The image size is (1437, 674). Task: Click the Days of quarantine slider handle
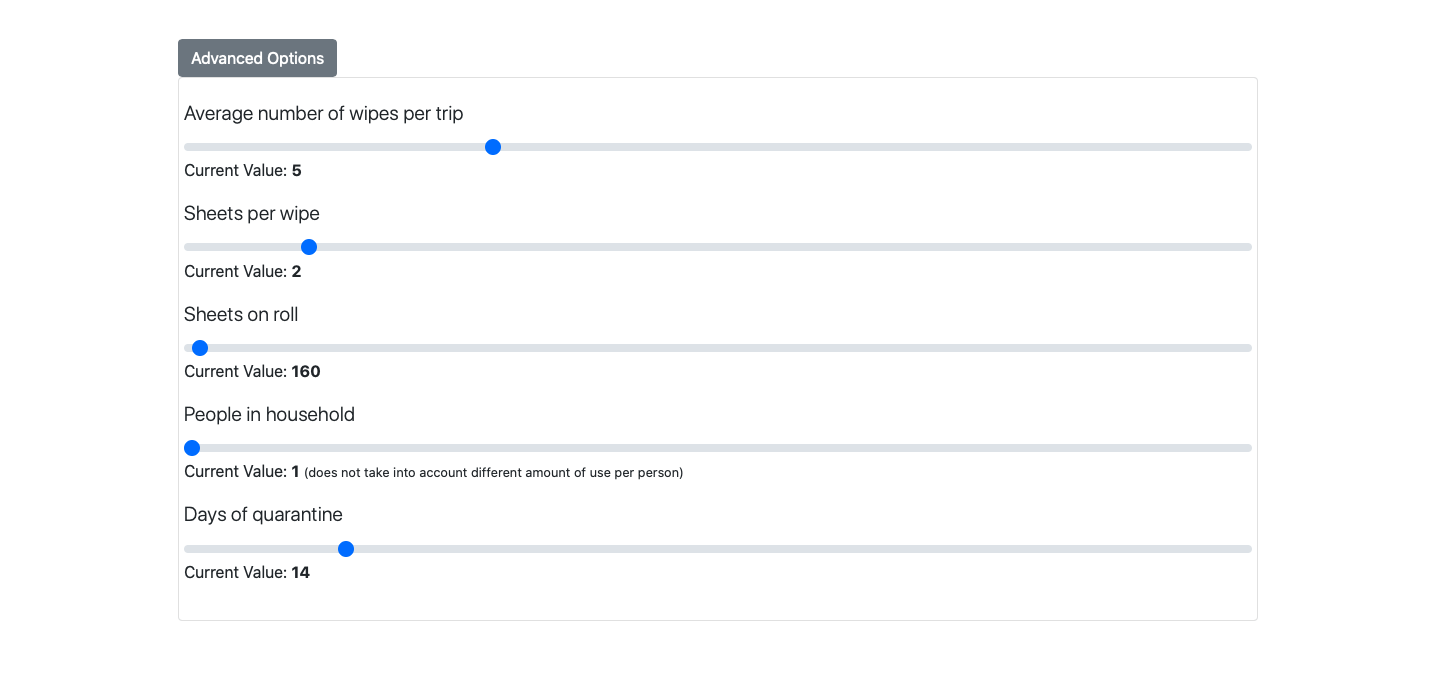(346, 549)
